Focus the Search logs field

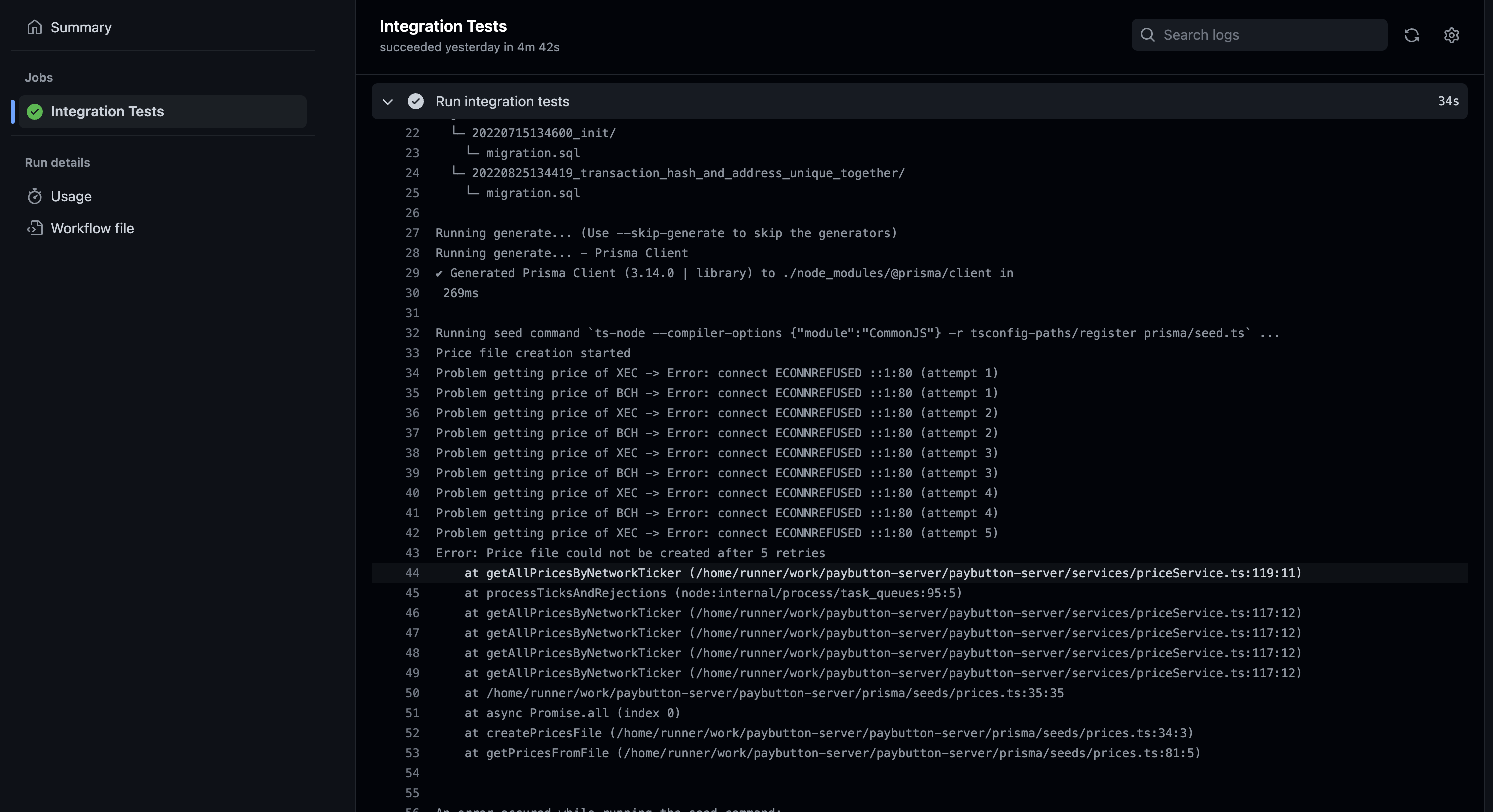coord(1269,35)
